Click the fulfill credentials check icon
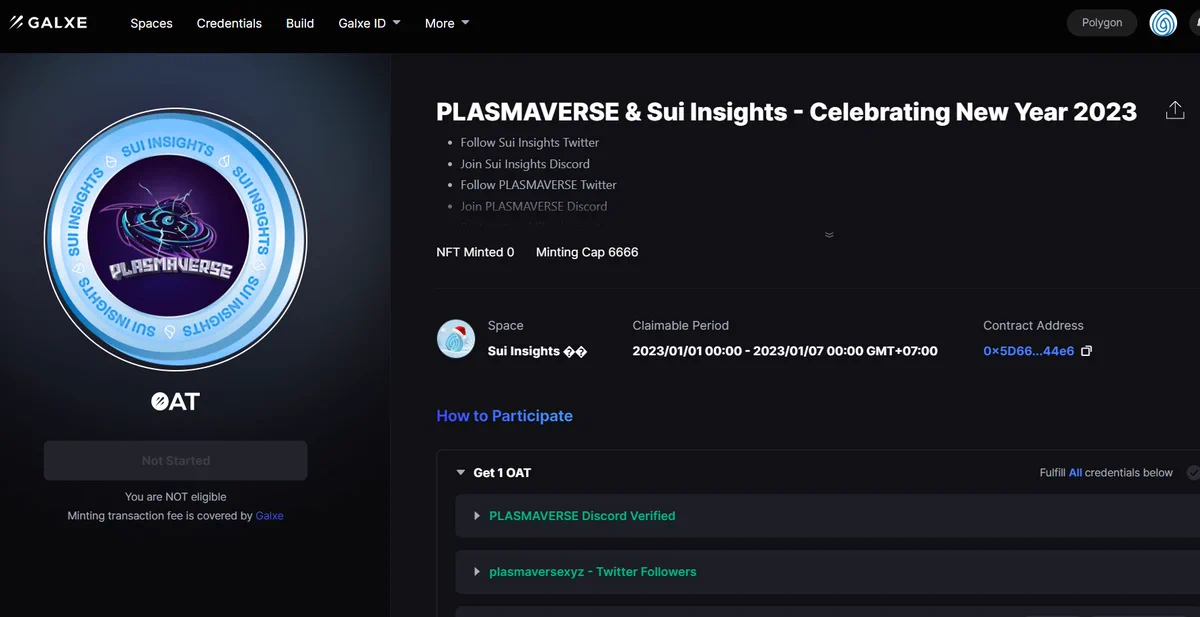The width and height of the screenshot is (1200, 617). pyautogui.click(x=1193, y=473)
